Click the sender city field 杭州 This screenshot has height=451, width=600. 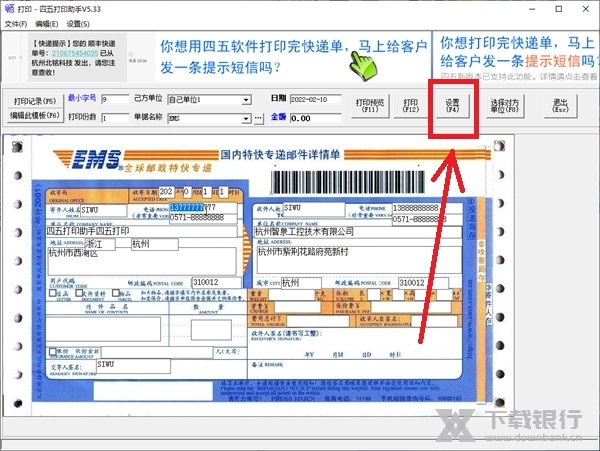[x=155, y=244]
